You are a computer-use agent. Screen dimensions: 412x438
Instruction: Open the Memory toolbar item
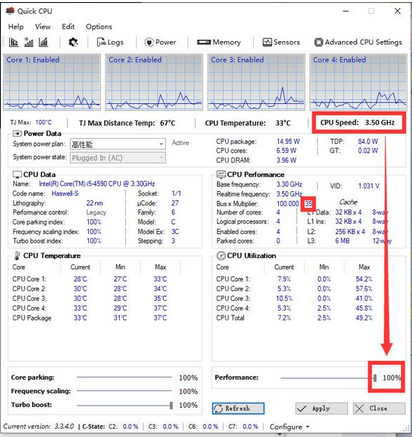coord(219,42)
